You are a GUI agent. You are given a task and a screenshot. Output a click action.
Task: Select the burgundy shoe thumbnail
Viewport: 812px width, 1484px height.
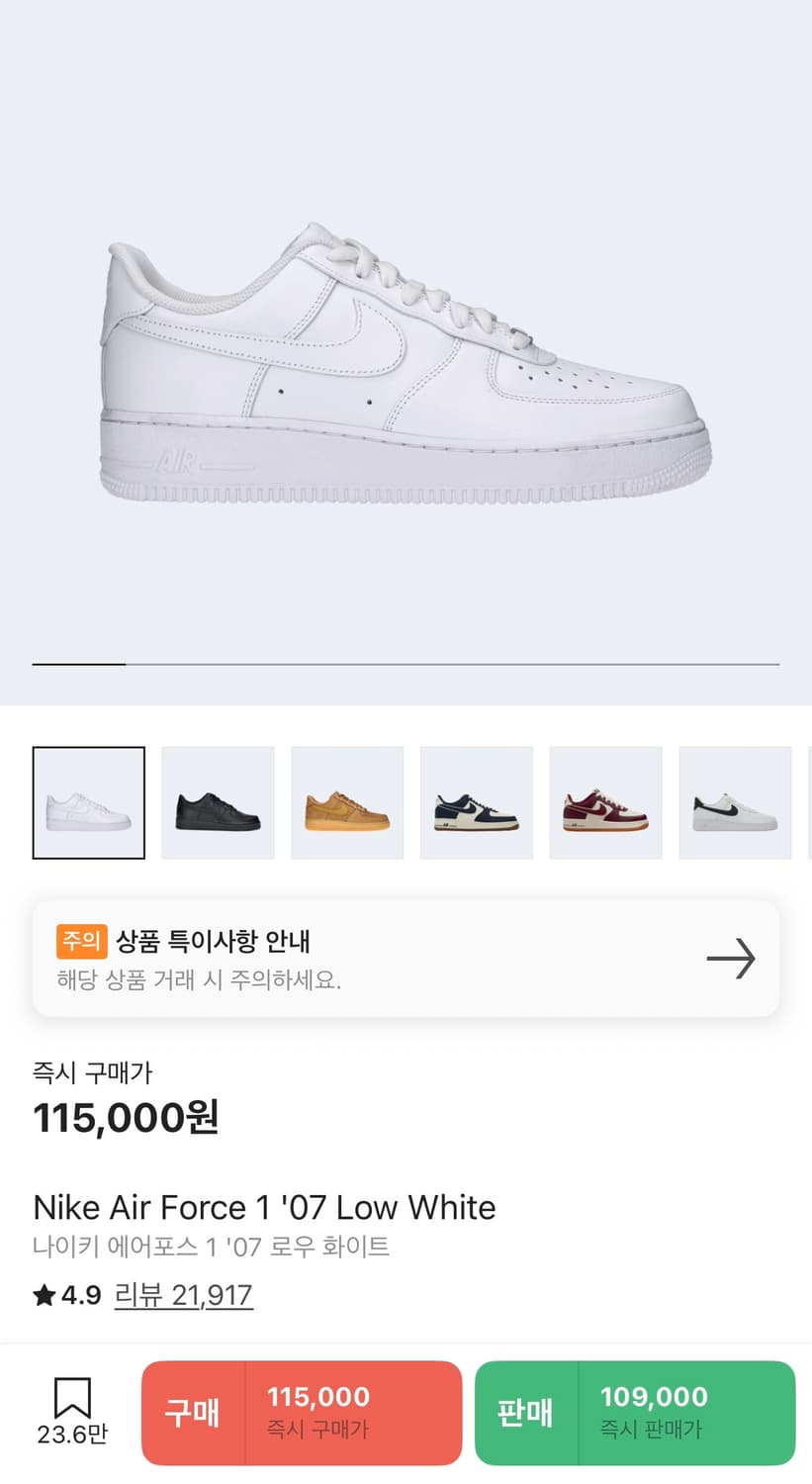pos(605,802)
